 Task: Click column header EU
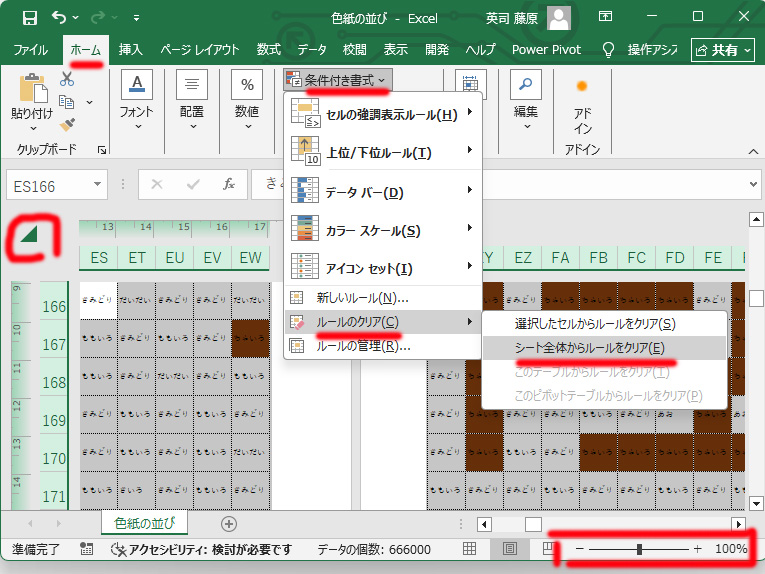click(x=175, y=258)
